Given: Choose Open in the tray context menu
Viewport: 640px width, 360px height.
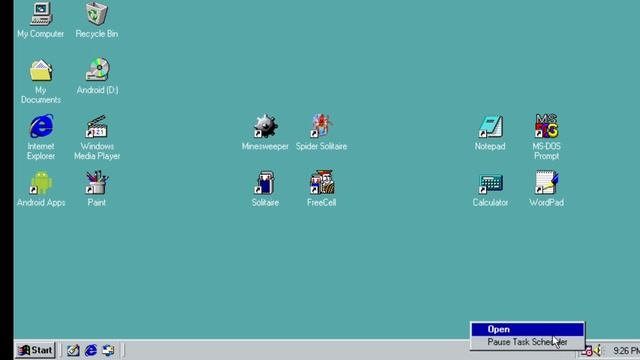Looking at the screenshot, I should click(527, 329).
